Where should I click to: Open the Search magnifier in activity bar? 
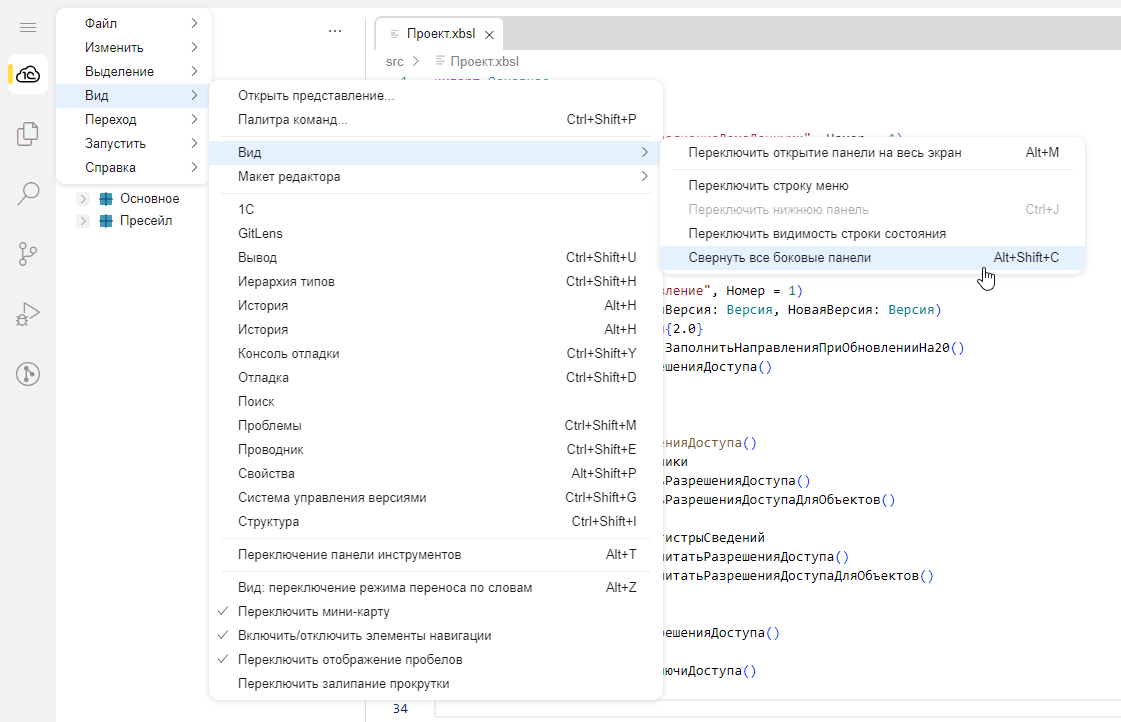click(x=28, y=194)
